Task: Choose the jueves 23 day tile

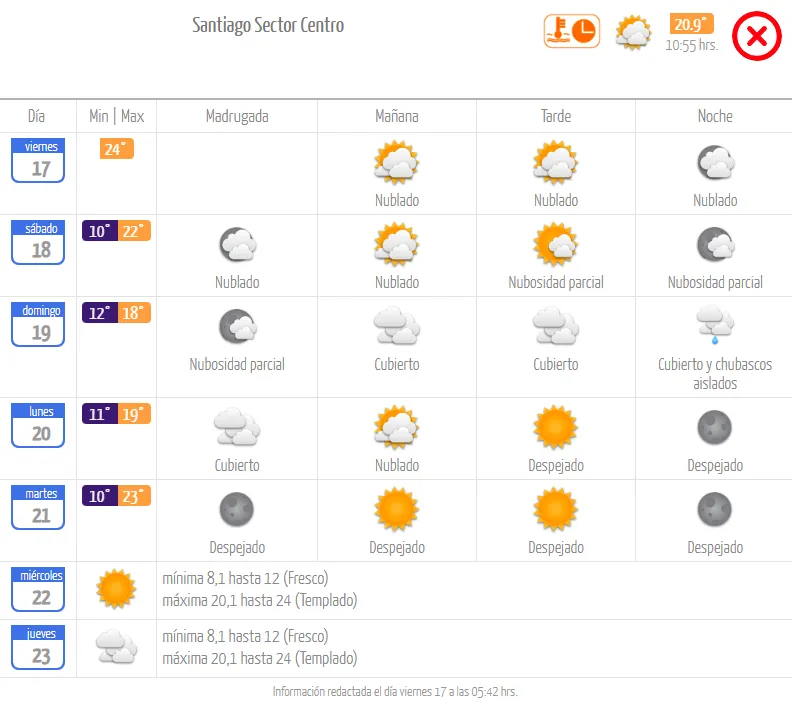Action: pyautogui.click(x=40, y=647)
